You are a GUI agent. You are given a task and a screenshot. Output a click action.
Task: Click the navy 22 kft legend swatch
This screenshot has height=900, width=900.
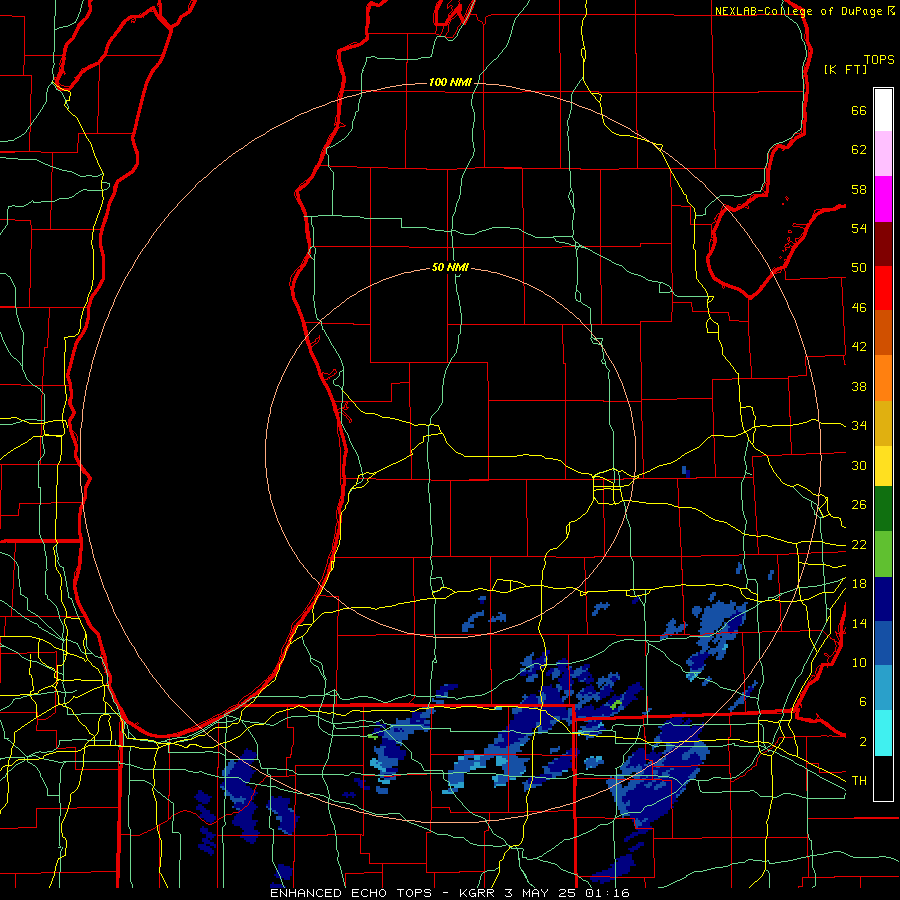(x=883, y=599)
